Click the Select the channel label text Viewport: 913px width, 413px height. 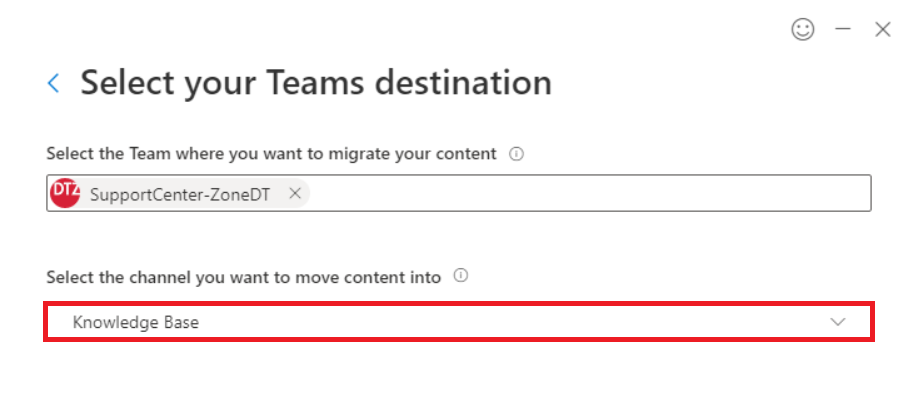(243, 277)
